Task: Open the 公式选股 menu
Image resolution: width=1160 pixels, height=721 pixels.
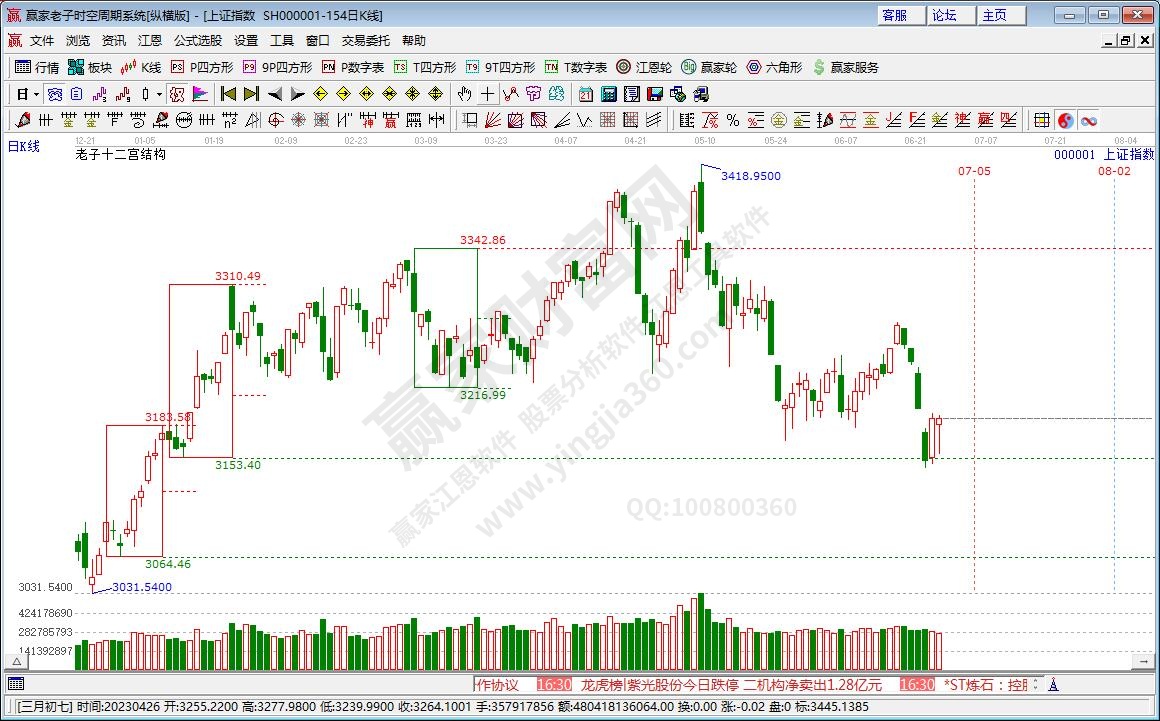Action: 198,41
